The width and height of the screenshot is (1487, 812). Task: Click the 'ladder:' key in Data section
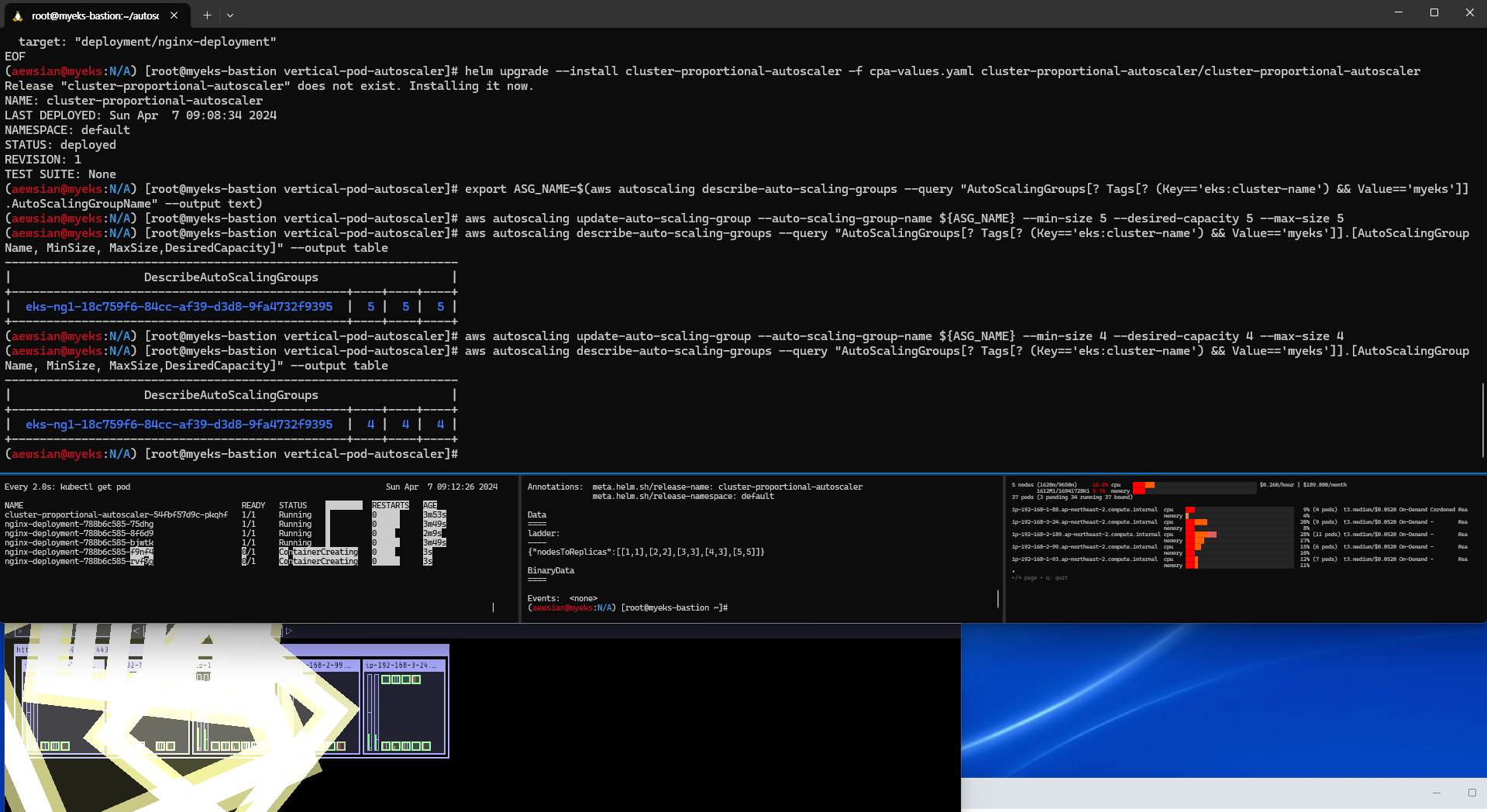[x=544, y=533]
